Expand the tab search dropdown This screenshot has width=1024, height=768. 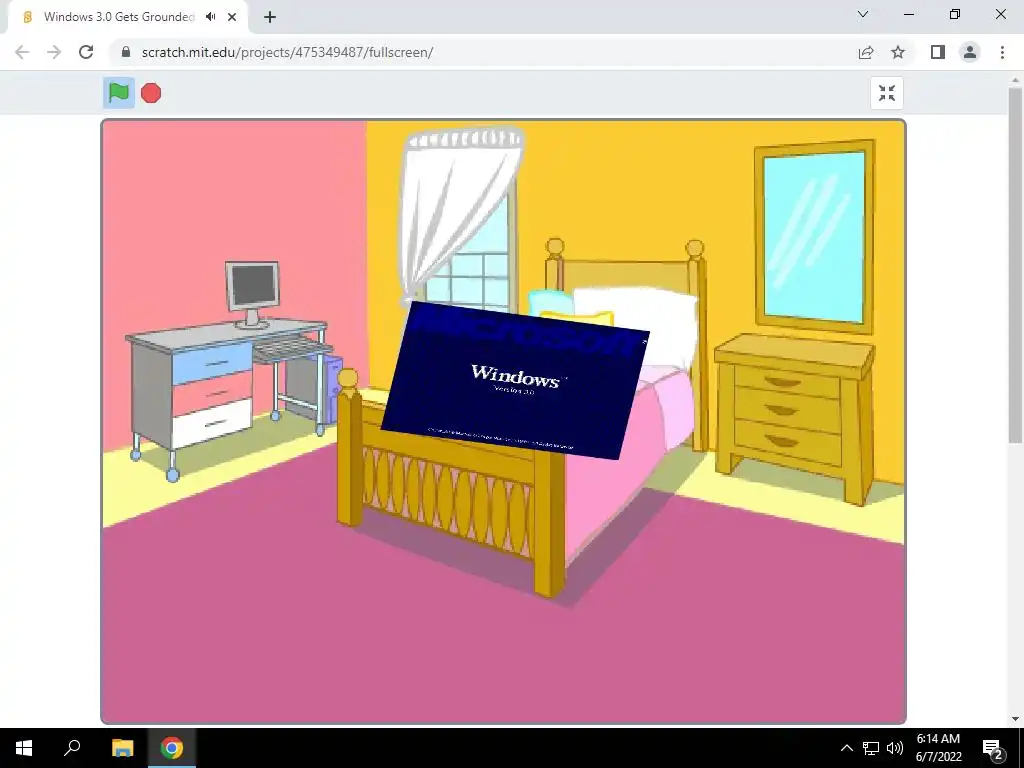coord(863,14)
